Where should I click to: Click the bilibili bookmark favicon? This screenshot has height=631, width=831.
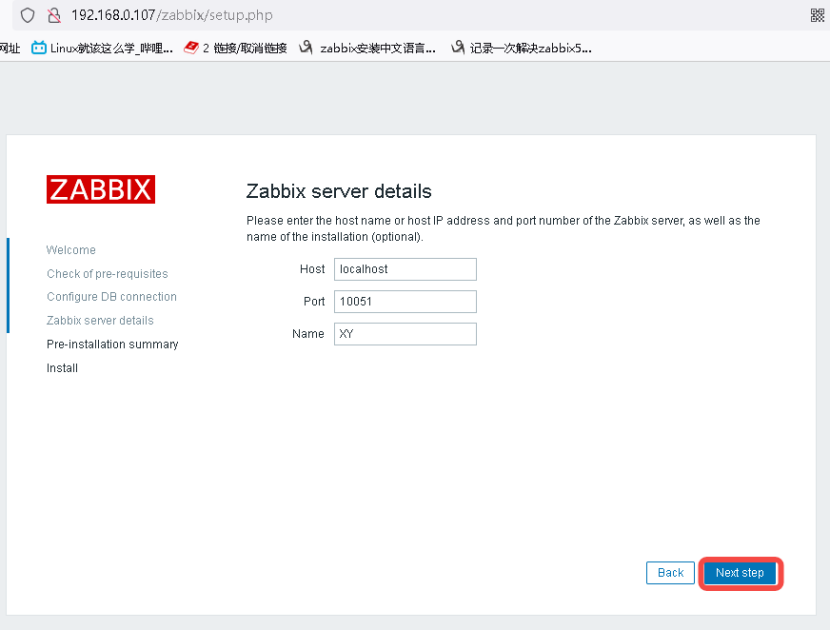click(39, 48)
